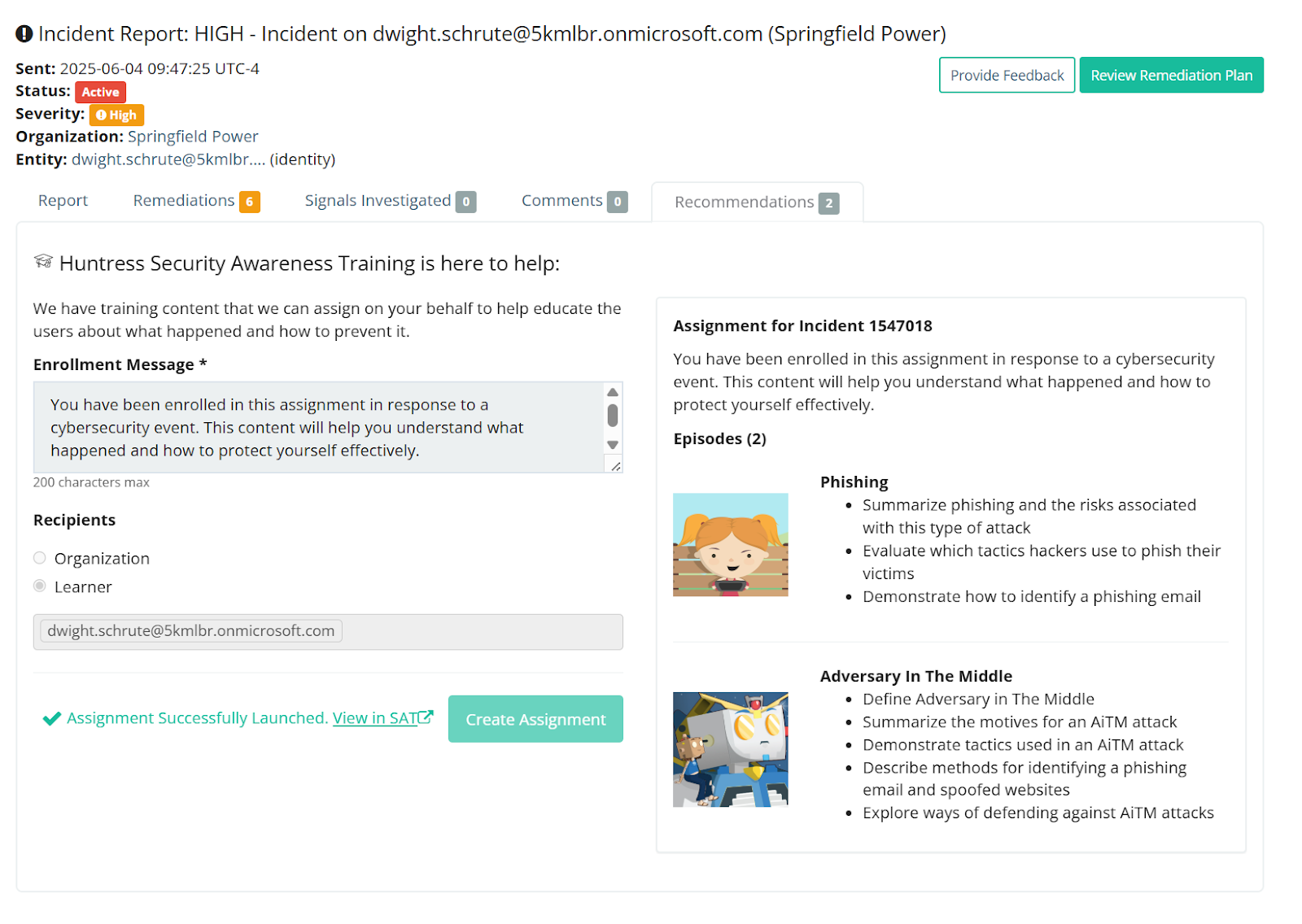Click the red Active status badge
This screenshot has height=924, width=1302.
click(x=100, y=92)
